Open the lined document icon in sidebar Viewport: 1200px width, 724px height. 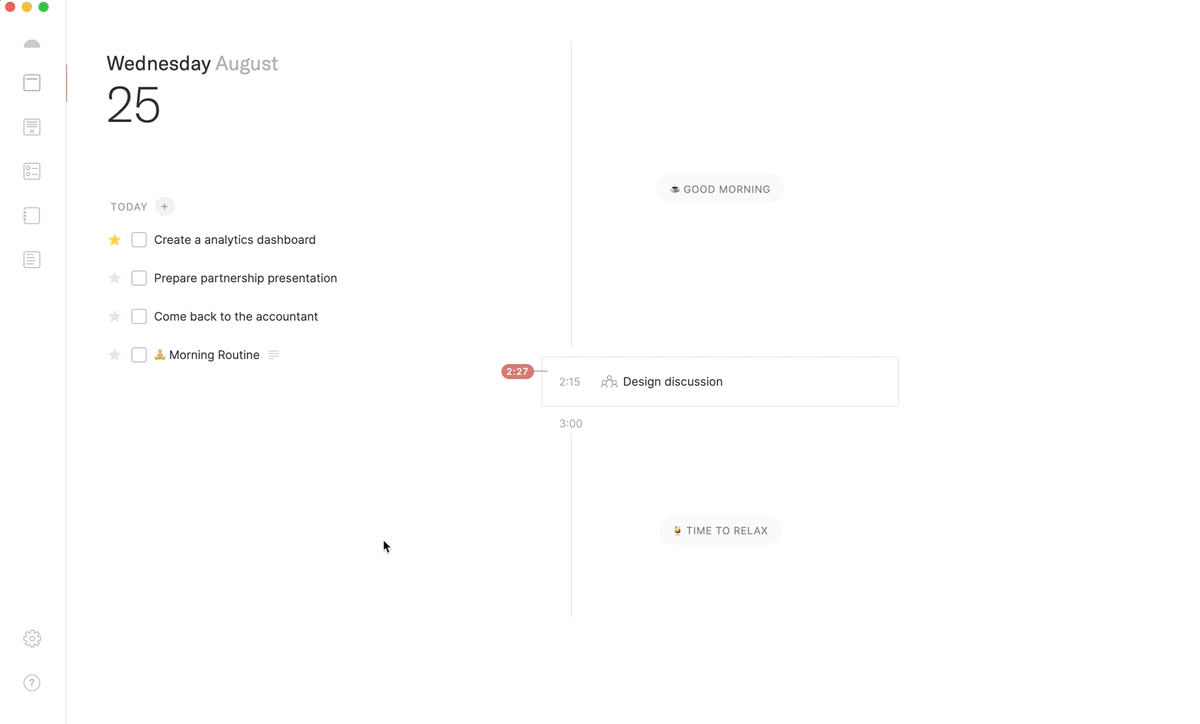coord(32,260)
